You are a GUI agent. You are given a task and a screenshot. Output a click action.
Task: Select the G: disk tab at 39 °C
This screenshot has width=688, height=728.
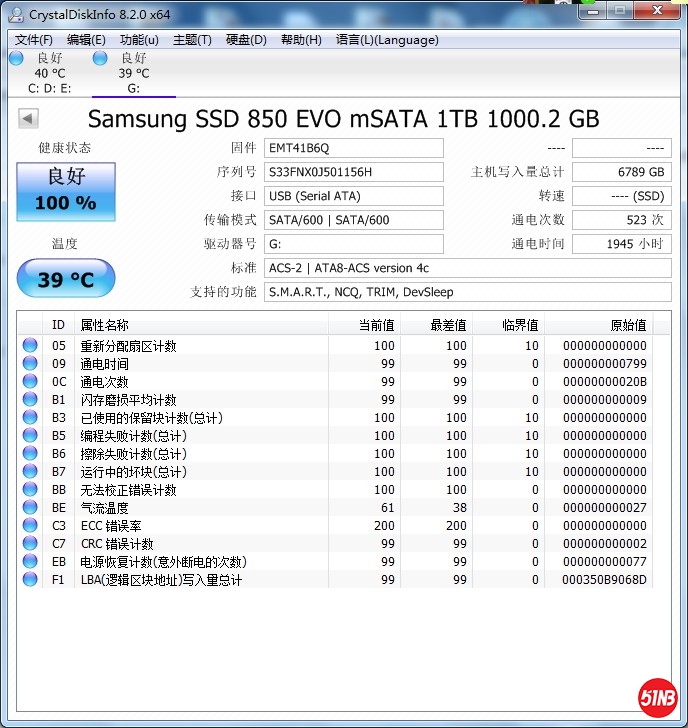tap(133, 73)
